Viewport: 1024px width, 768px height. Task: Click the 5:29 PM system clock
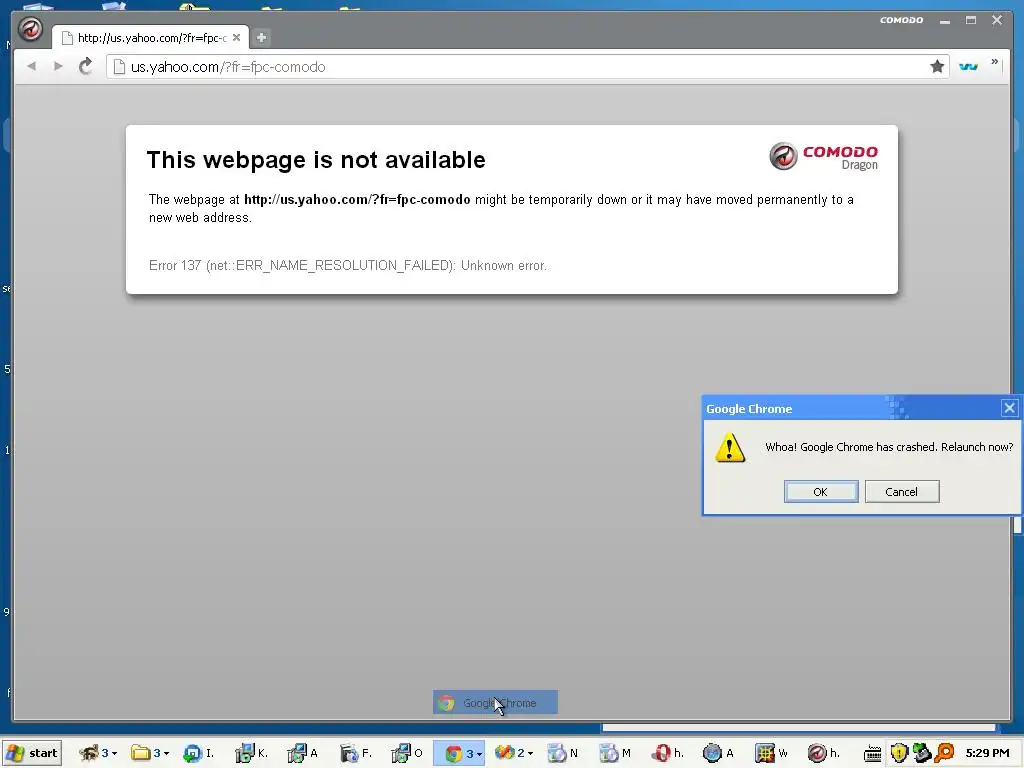pyautogui.click(x=987, y=753)
